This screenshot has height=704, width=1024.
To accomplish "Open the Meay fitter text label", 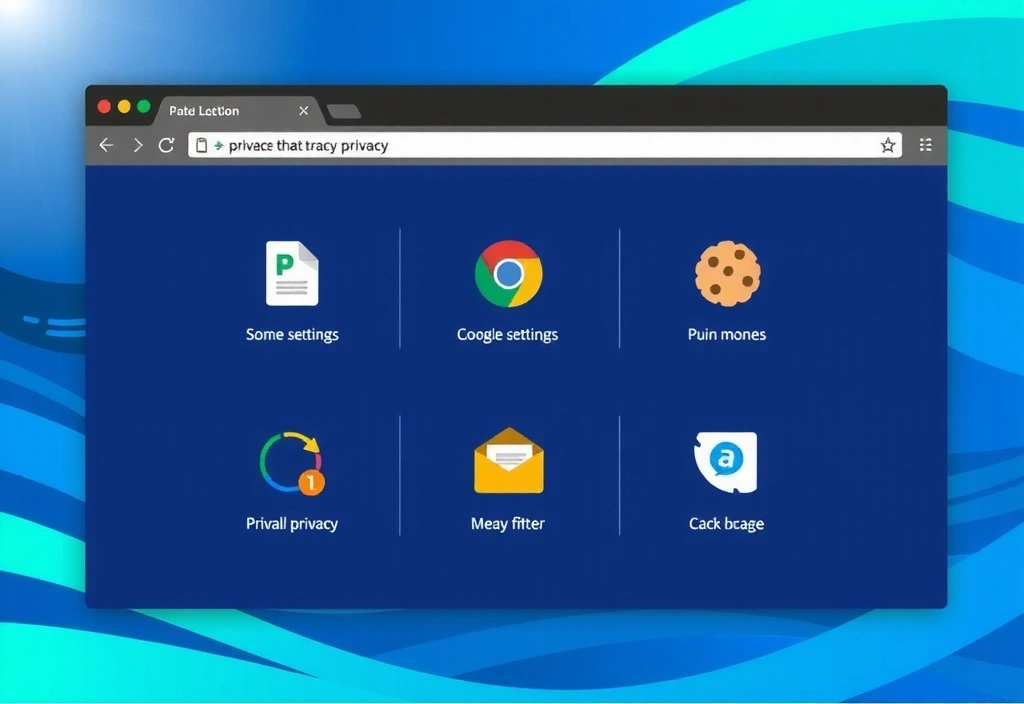I will point(507,524).
